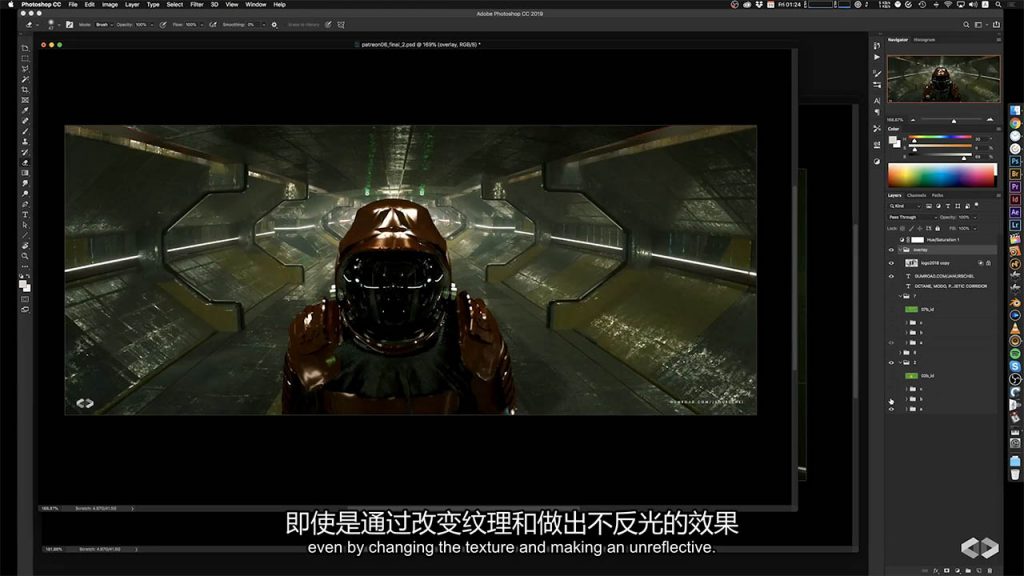1024x576 pixels.
Task: Collapse layer group 7
Action: click(x=900, y=296)
